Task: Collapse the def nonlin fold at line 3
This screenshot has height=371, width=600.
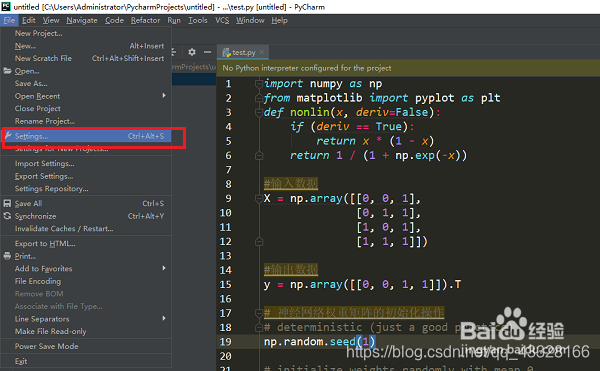Action: pos(259,112)
